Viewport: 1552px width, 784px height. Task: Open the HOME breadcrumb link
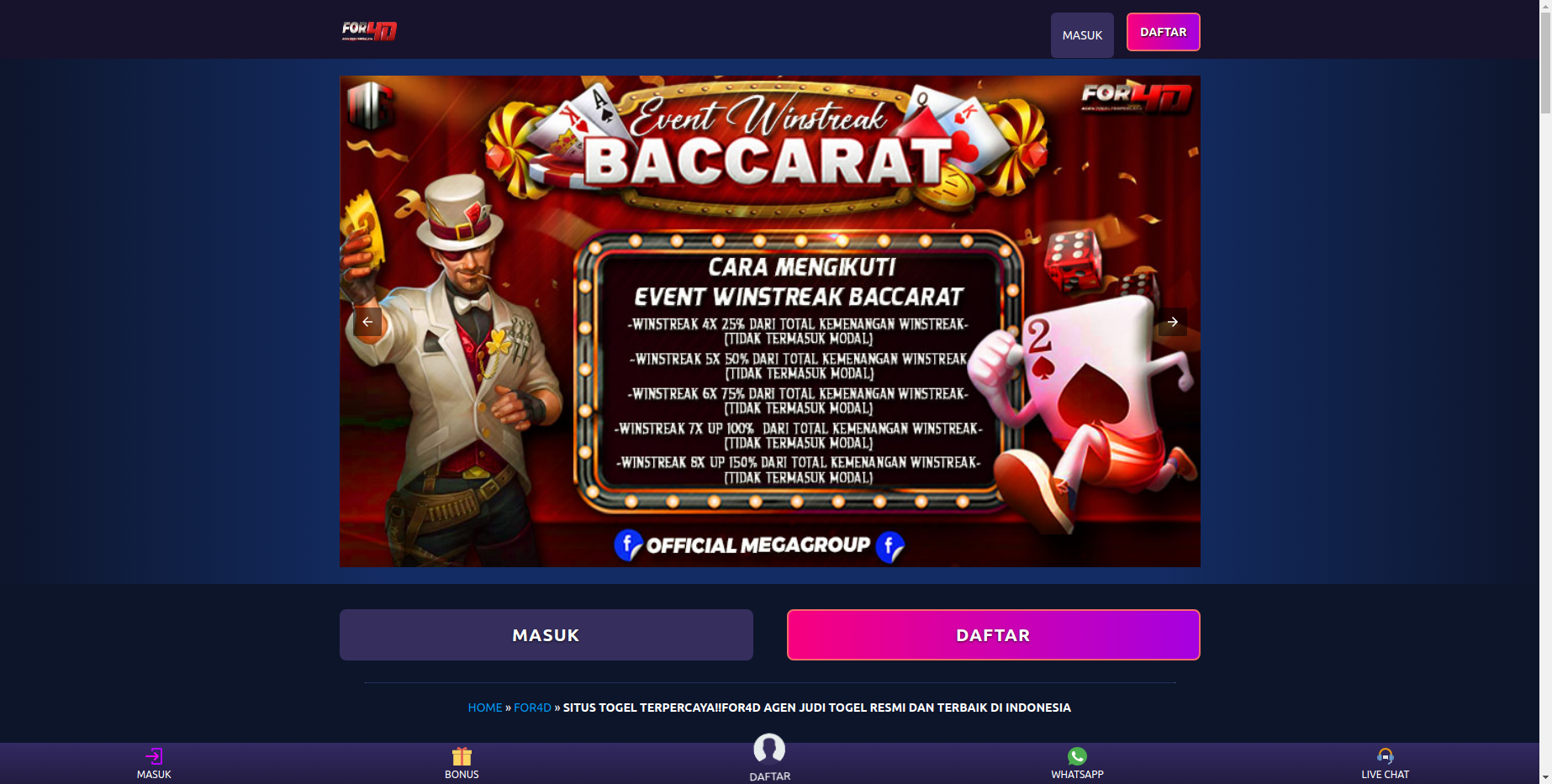click(485, 708)
